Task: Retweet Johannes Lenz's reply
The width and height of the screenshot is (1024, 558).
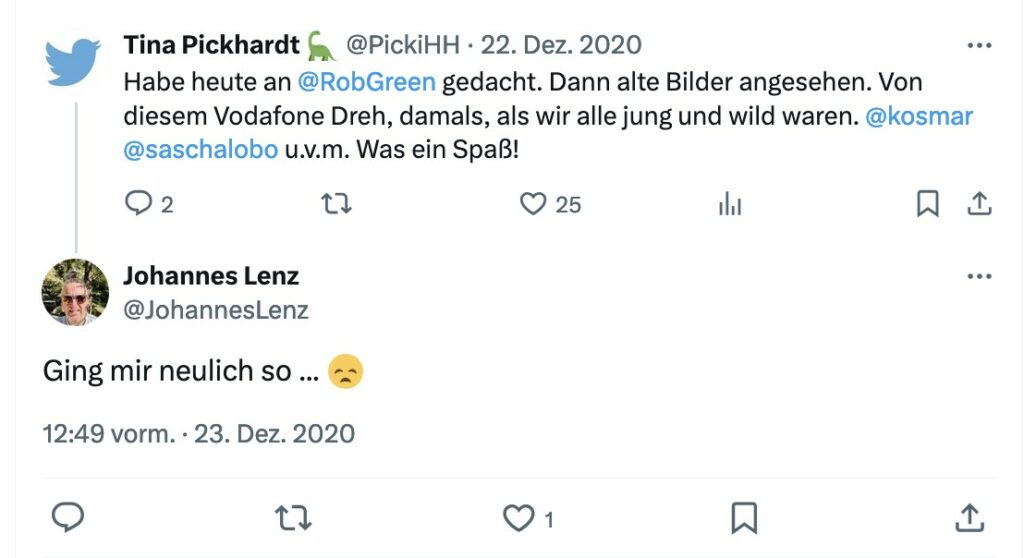Action: 293,518
